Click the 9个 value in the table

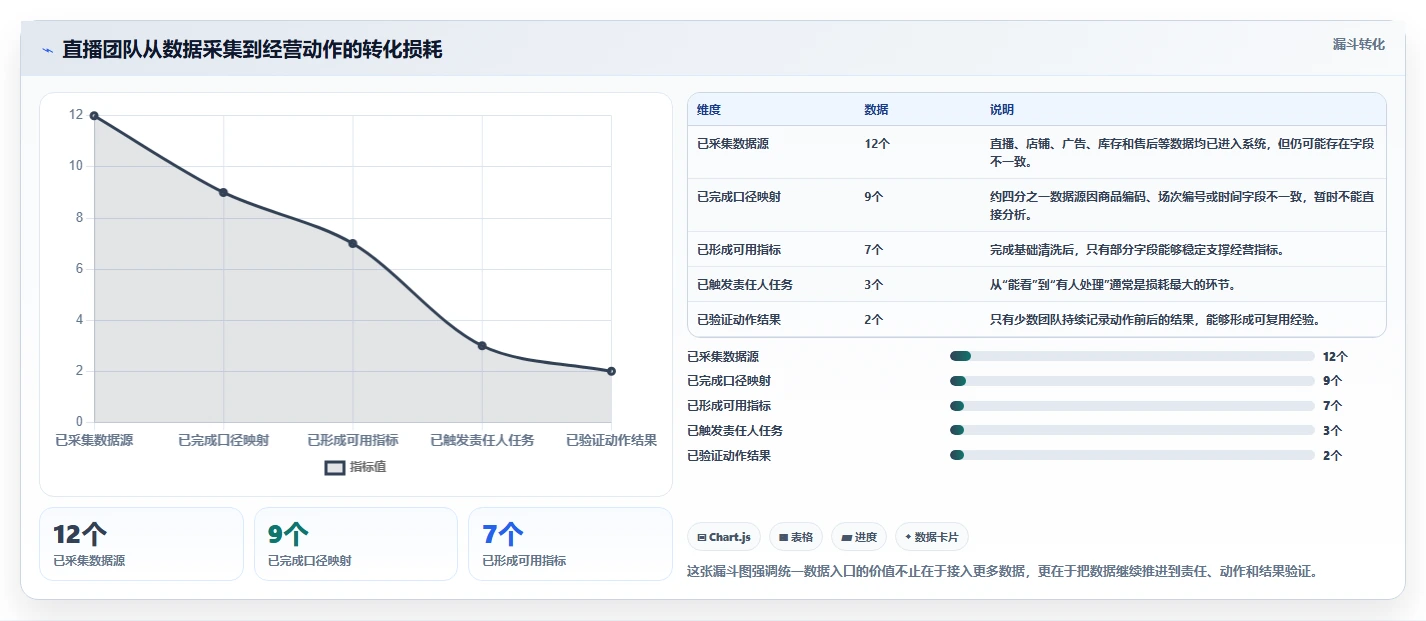(874, 197)
